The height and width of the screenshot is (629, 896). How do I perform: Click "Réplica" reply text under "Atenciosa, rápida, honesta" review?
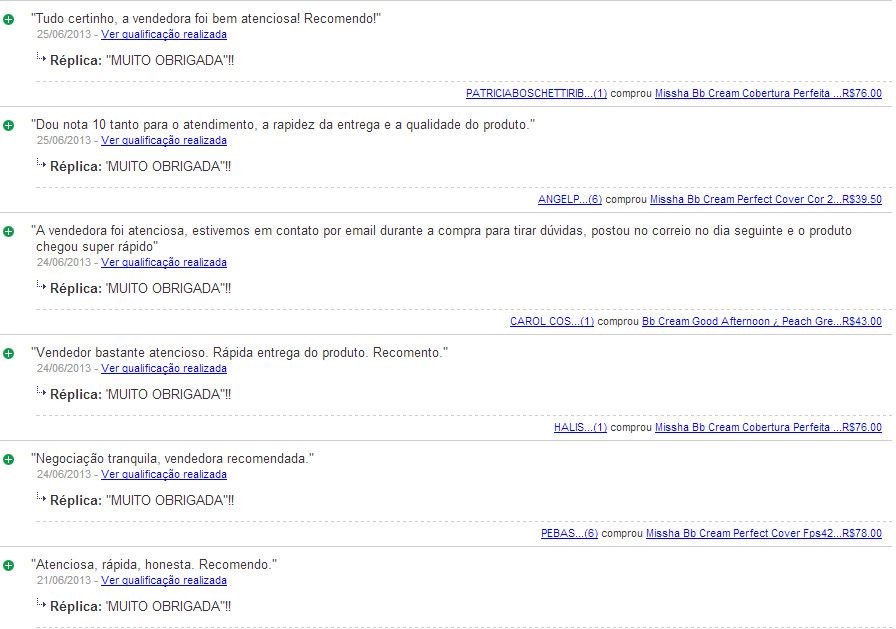tap(141, 607)
